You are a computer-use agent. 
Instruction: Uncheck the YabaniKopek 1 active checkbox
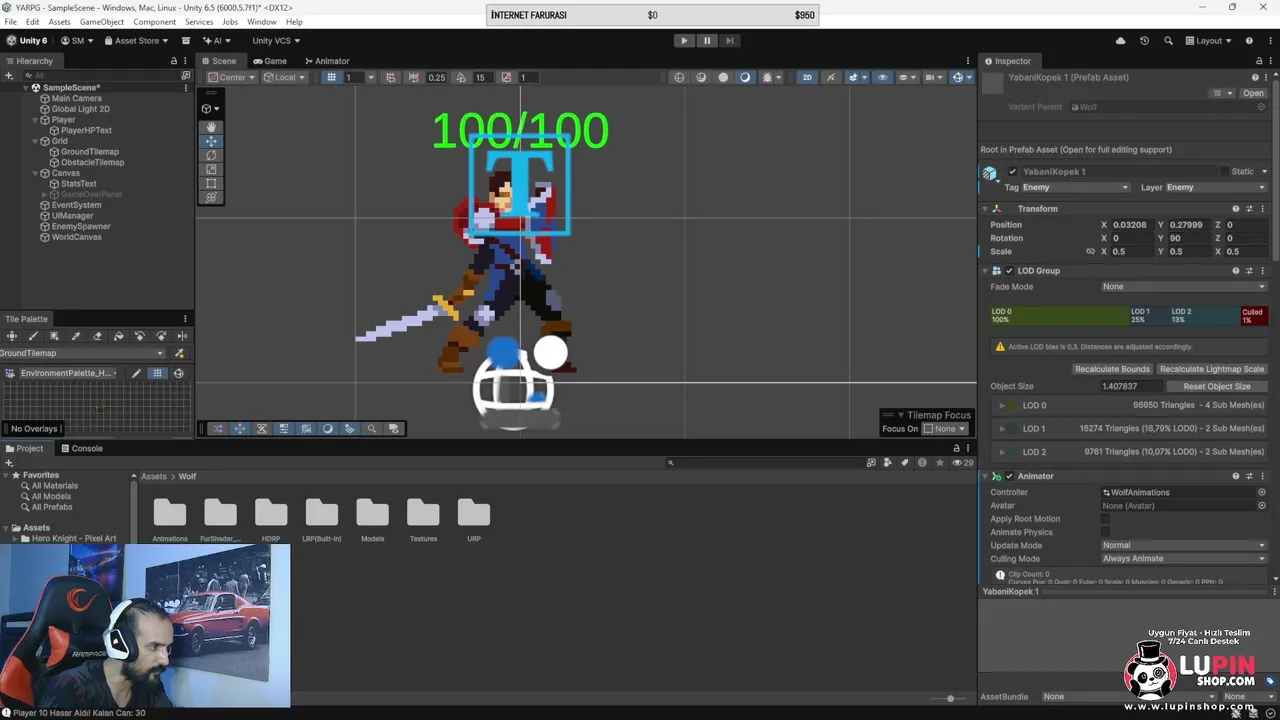coord(1012,172)
